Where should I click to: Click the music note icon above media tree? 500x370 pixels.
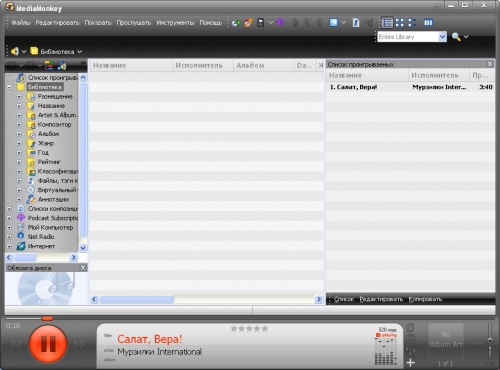tap(62, 66)
